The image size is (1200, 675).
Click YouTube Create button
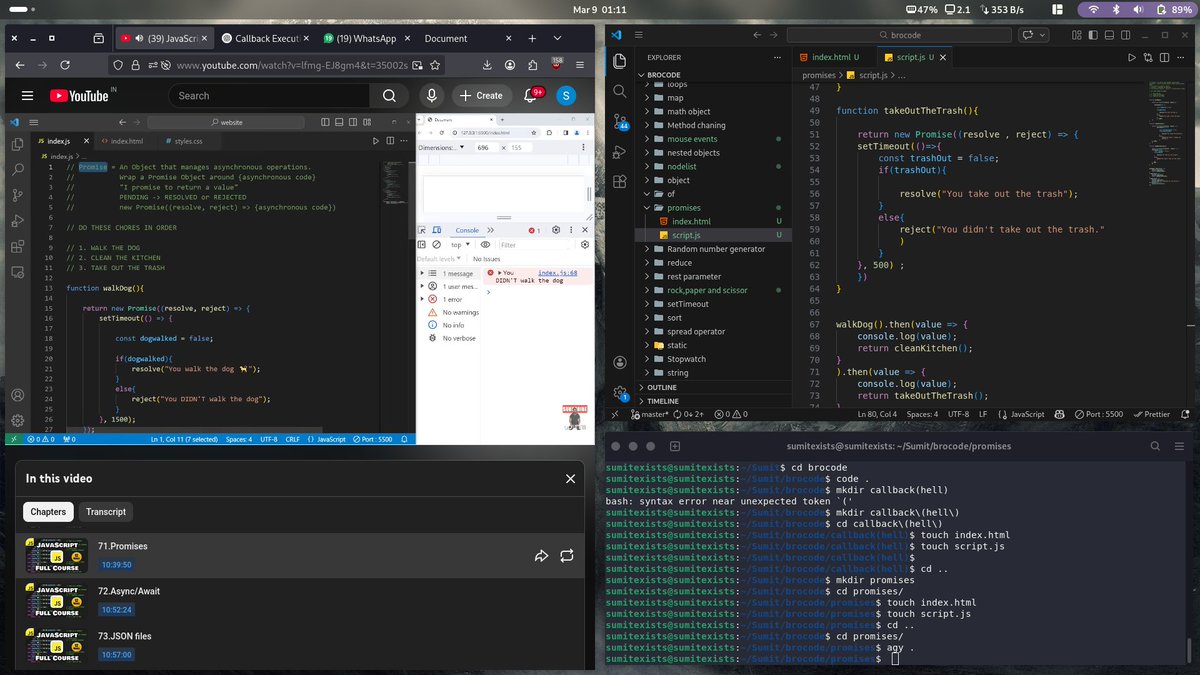click(480, 95)
